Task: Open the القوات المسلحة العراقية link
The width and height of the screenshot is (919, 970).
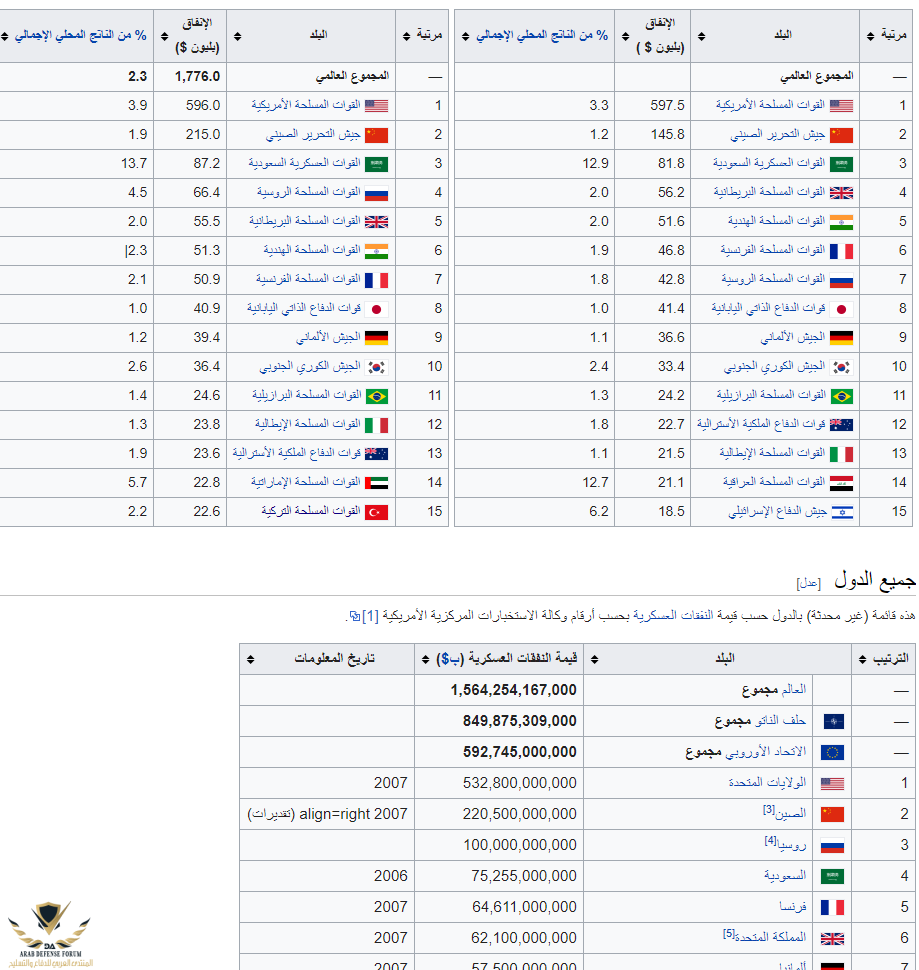Action: (775, 482)
